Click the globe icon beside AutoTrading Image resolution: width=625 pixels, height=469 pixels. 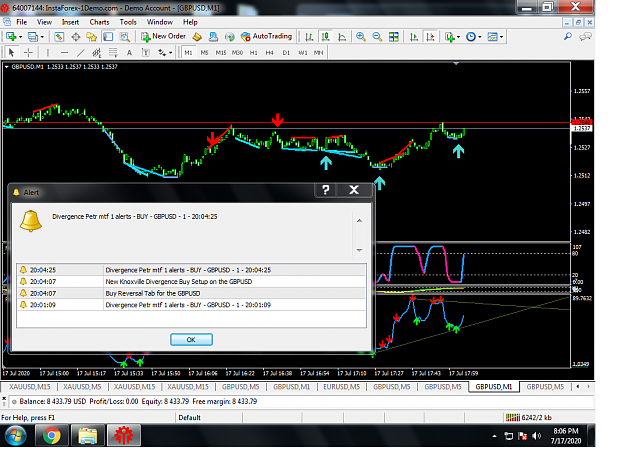pos(229,37)
